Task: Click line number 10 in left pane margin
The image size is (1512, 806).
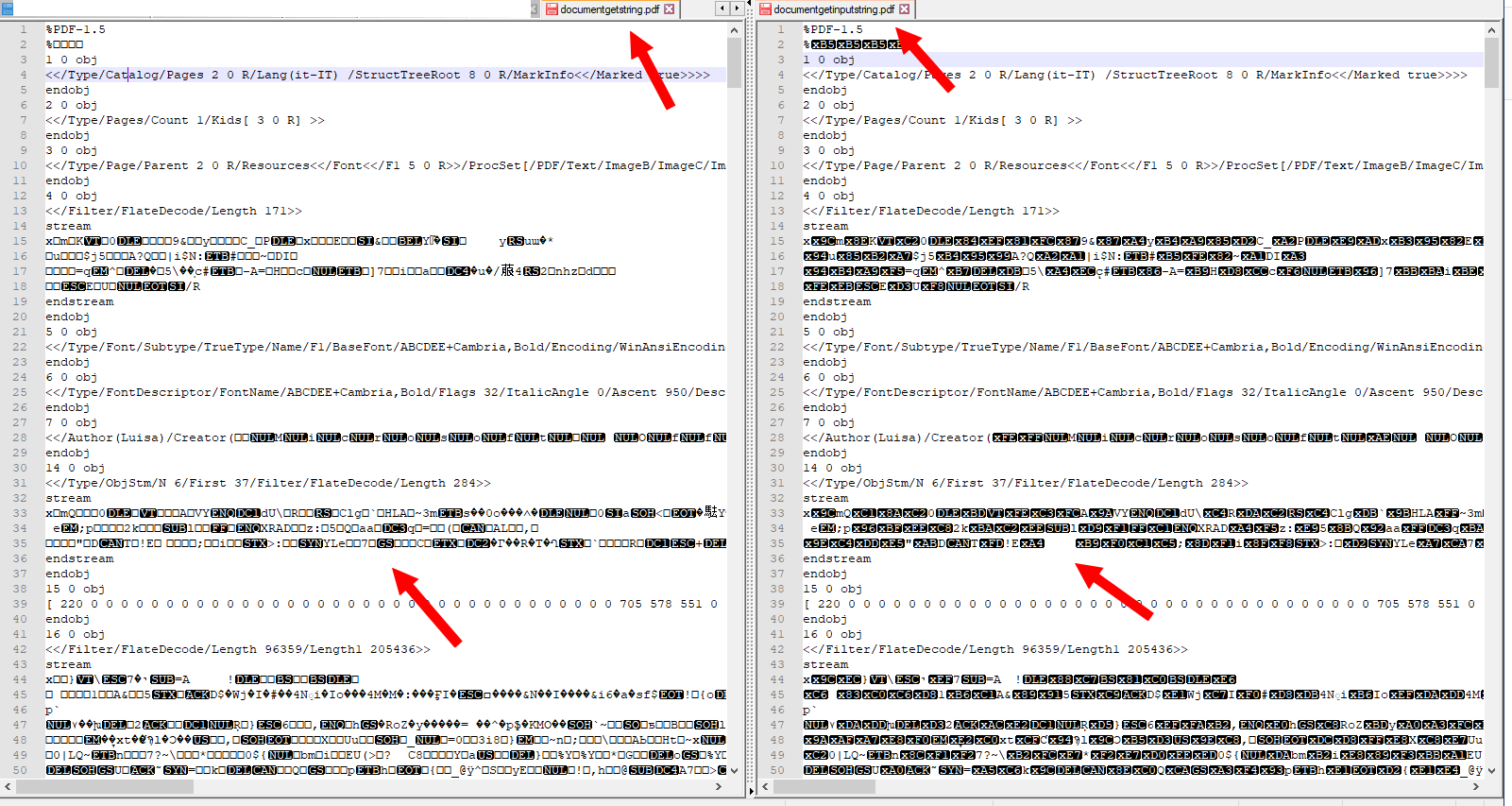Action: (x=20, y=165)
